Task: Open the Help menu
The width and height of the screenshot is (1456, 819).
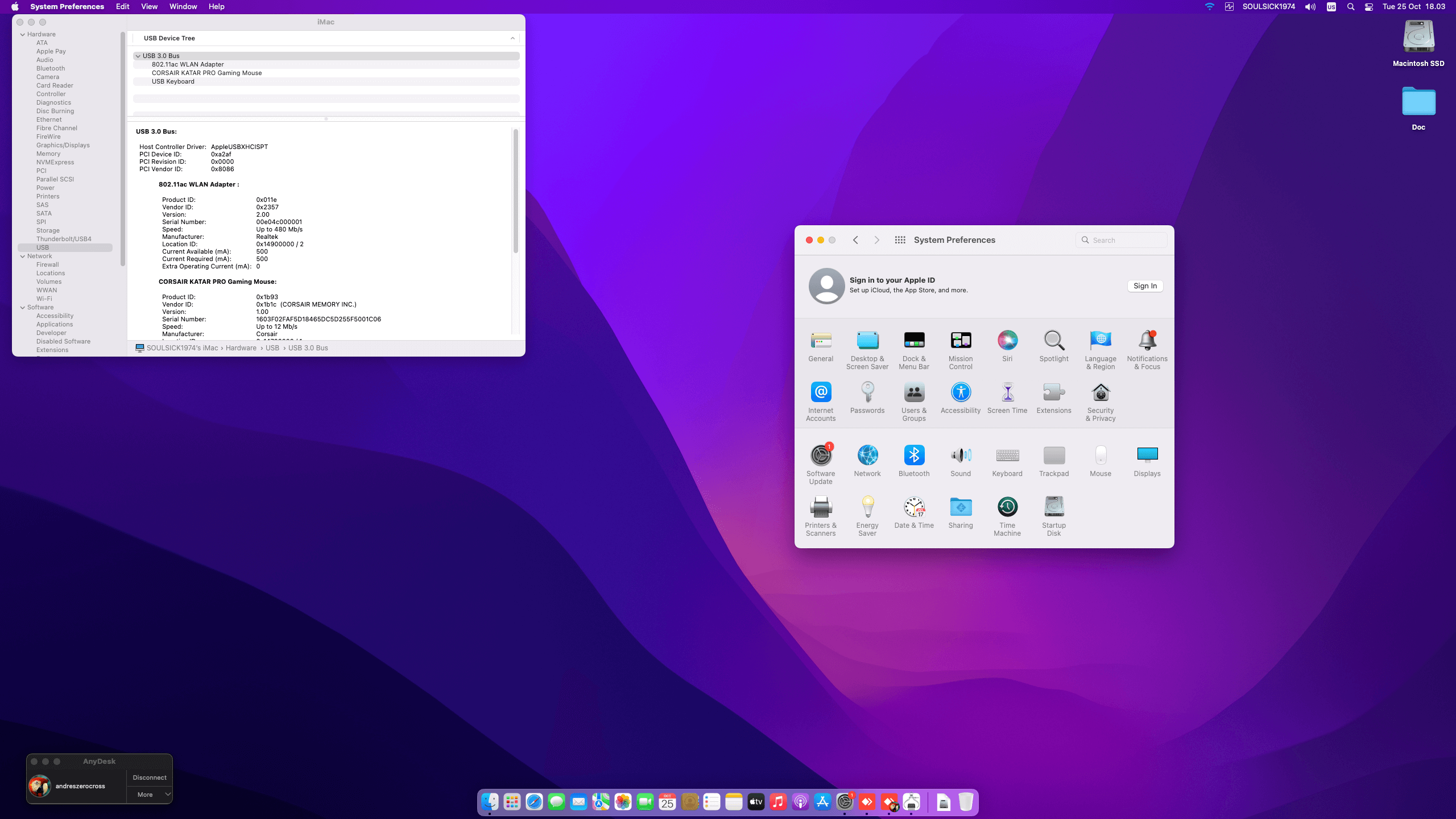Action: point(216,7)
